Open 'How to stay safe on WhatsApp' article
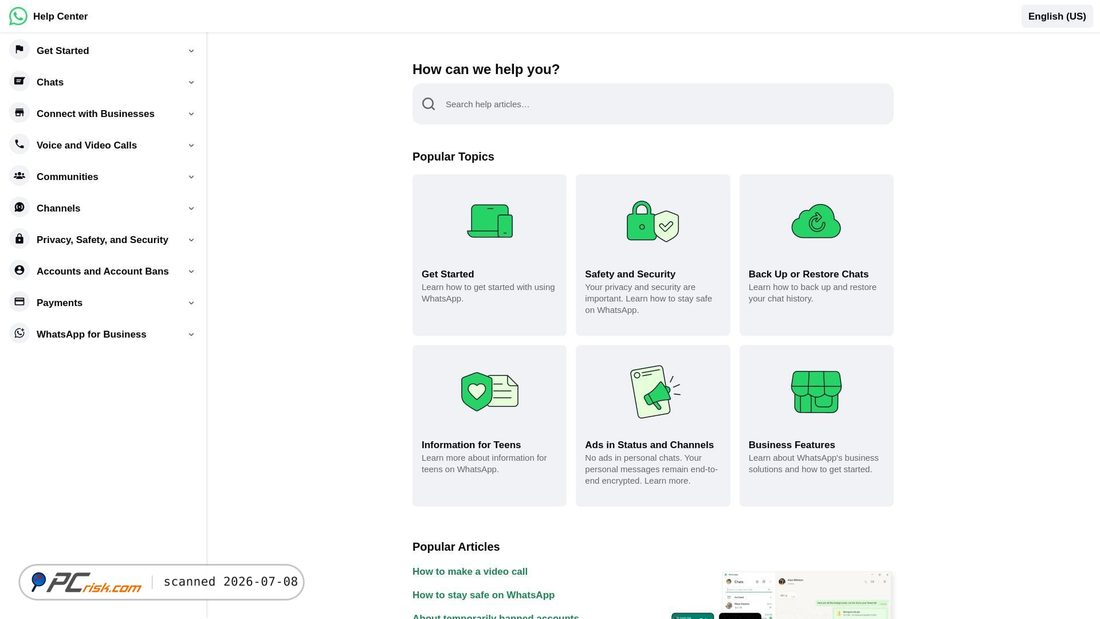Image resolution: width=1100 pixels, height=619 pixels. tap(483, 594)
